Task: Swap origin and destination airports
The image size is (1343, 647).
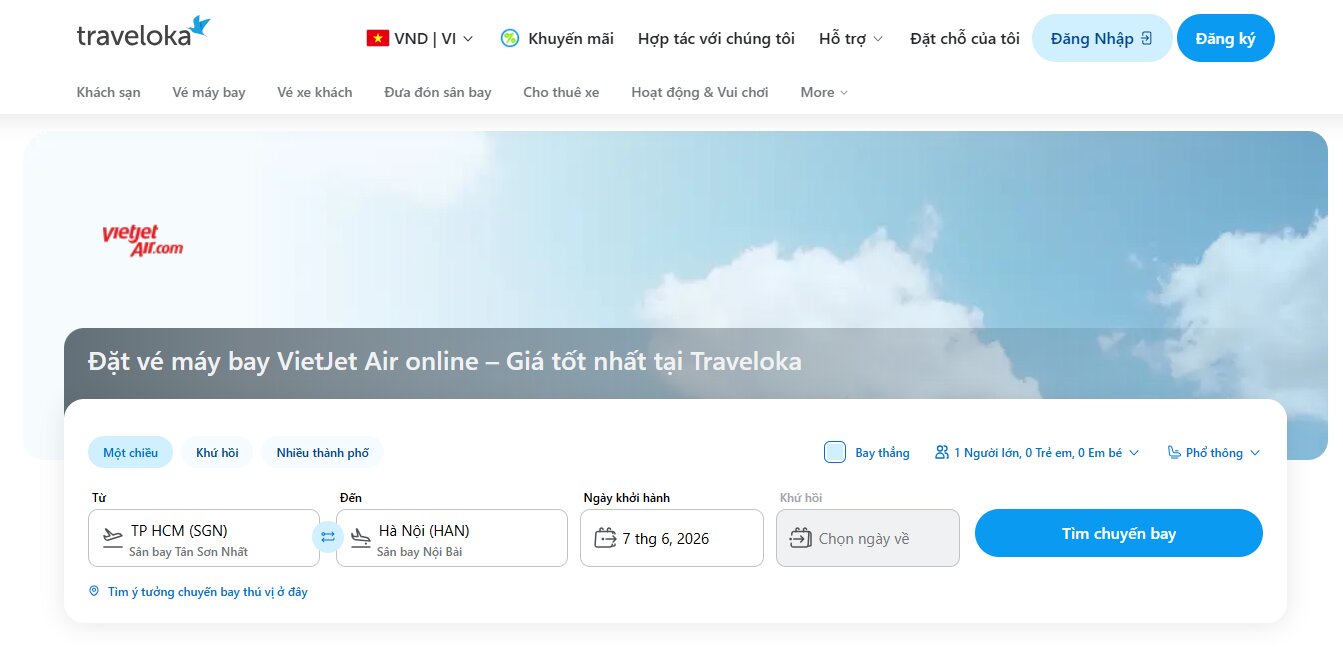Action: (328, 537)
